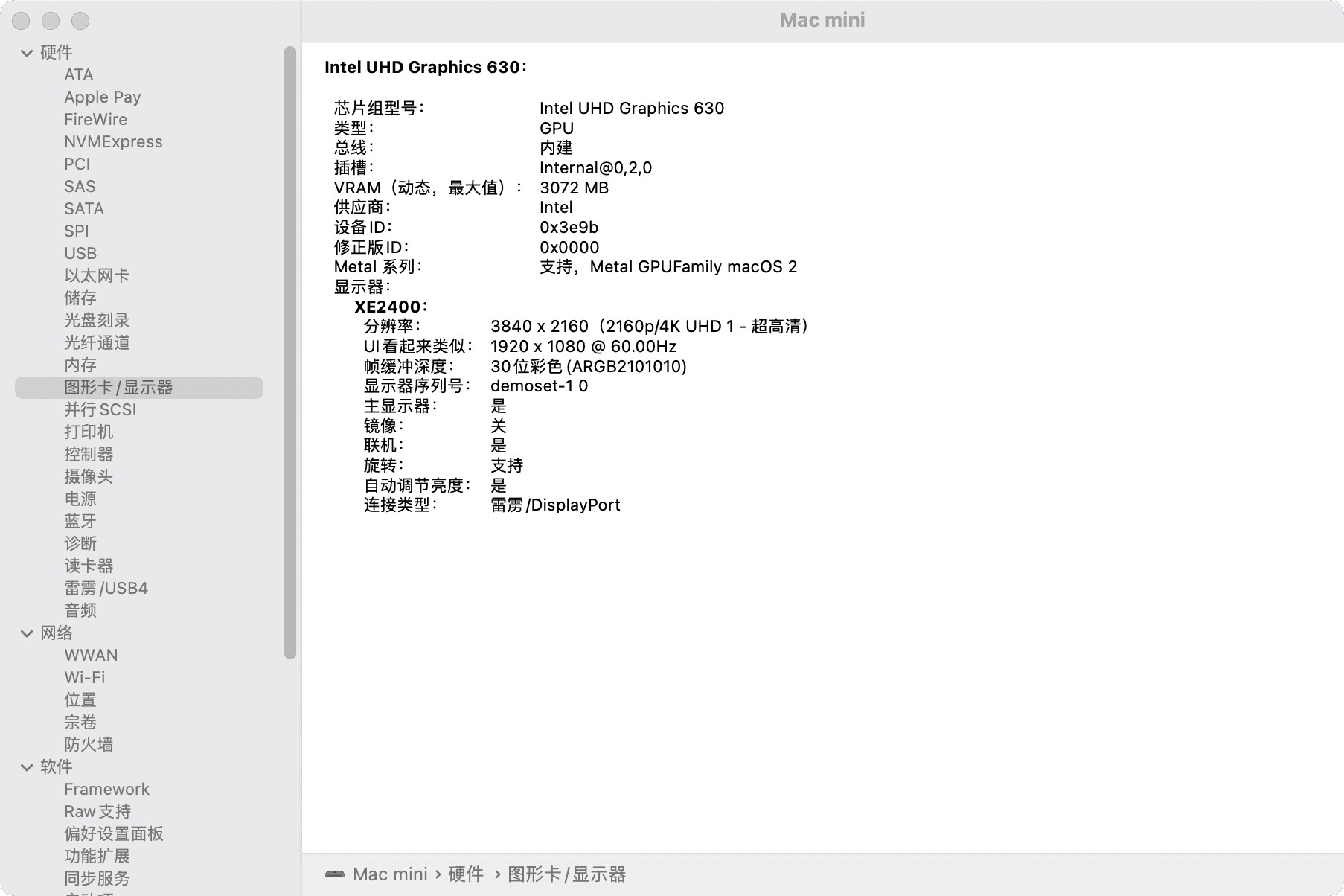Open the USB entry
Screen dimensions: 1344x896
pos(80,254)
